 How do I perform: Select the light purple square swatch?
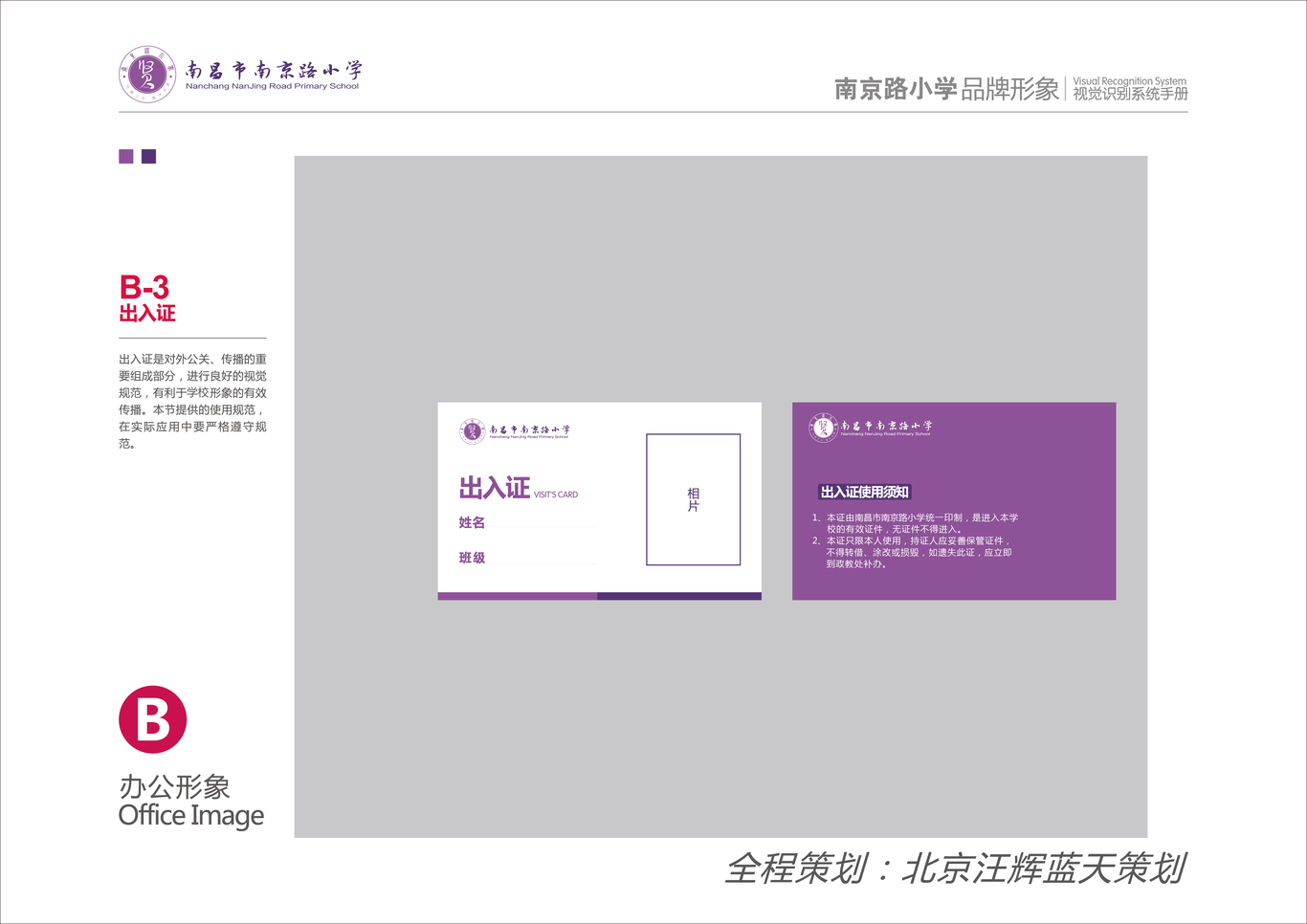coord(126,157)
